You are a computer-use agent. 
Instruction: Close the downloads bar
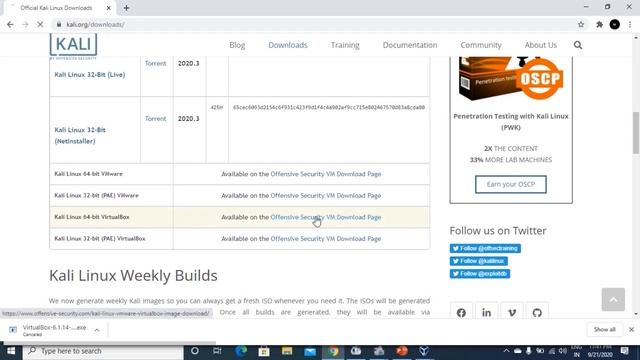tap(631, 329)
